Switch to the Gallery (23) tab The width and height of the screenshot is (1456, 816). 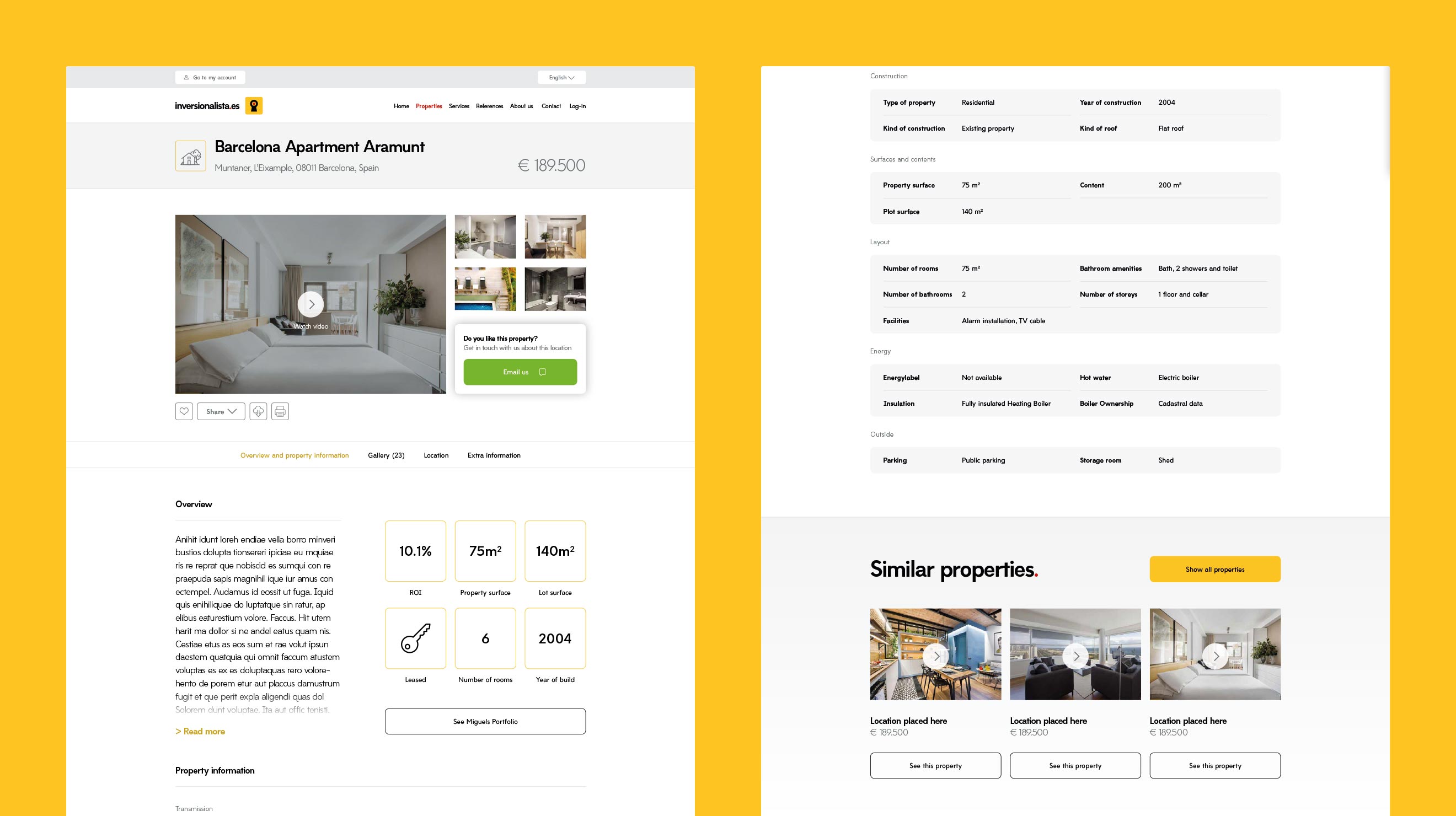pyautogui.click(x=386, y=455)
